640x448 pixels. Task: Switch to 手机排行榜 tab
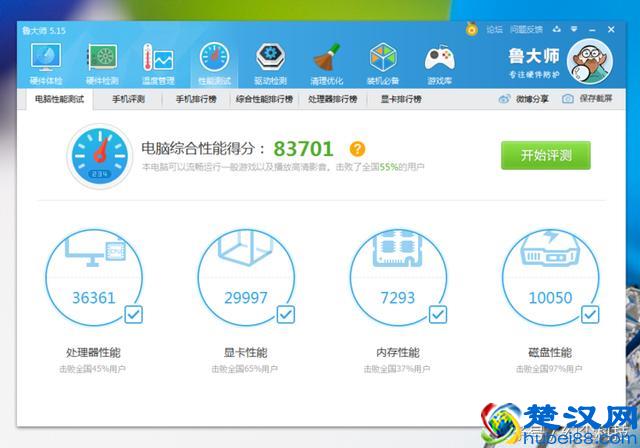click(x=196, y=99)
